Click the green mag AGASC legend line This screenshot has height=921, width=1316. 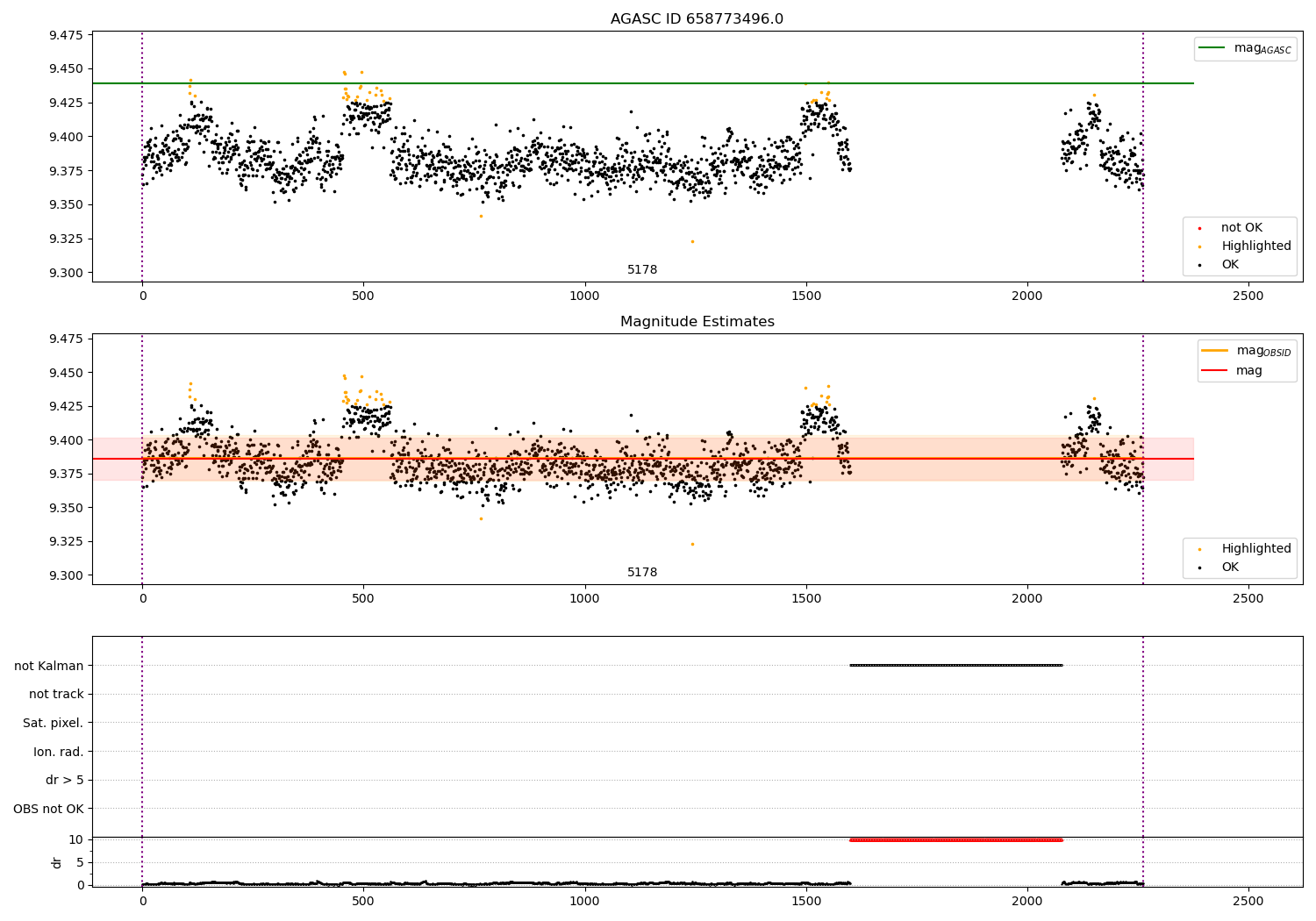tap(1212, 48)
